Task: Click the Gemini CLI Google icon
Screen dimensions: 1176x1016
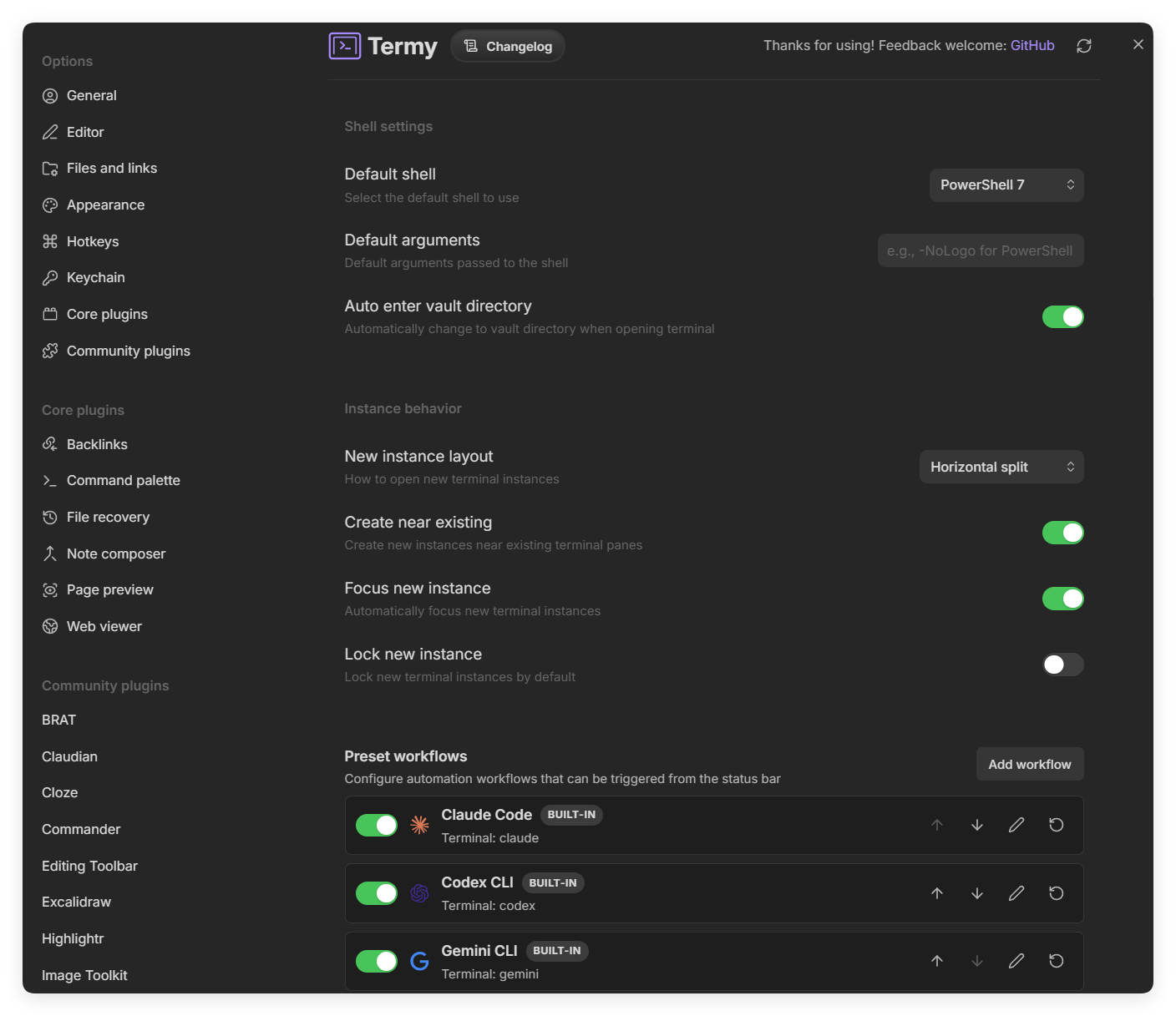Action: (x=419, y=961)
